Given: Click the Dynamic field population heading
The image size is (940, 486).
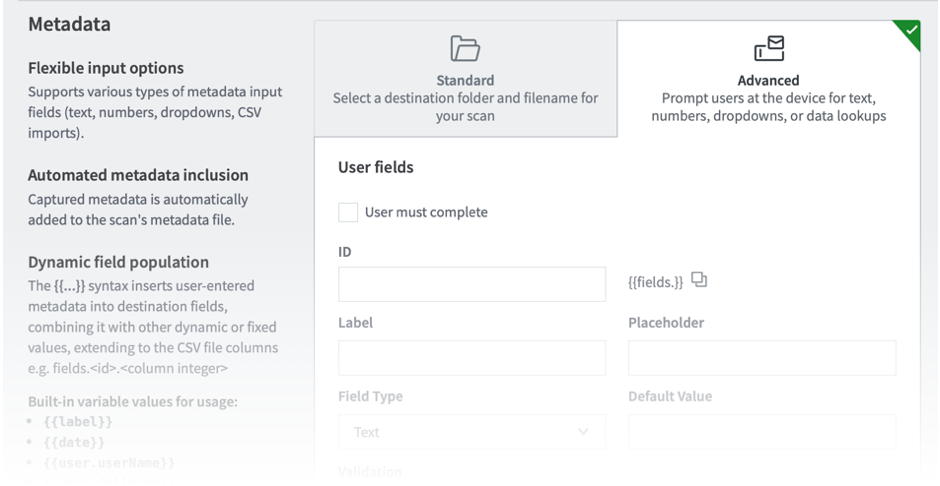Looking at the screenshot, I should tap(118, 262).
